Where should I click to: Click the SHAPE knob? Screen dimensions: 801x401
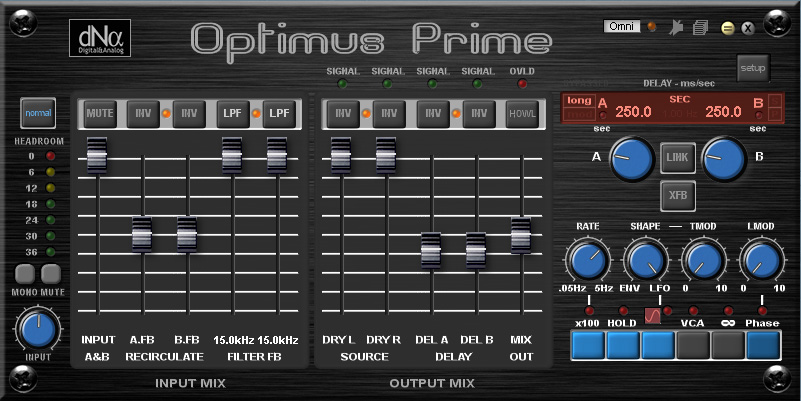tap(645, 261)
